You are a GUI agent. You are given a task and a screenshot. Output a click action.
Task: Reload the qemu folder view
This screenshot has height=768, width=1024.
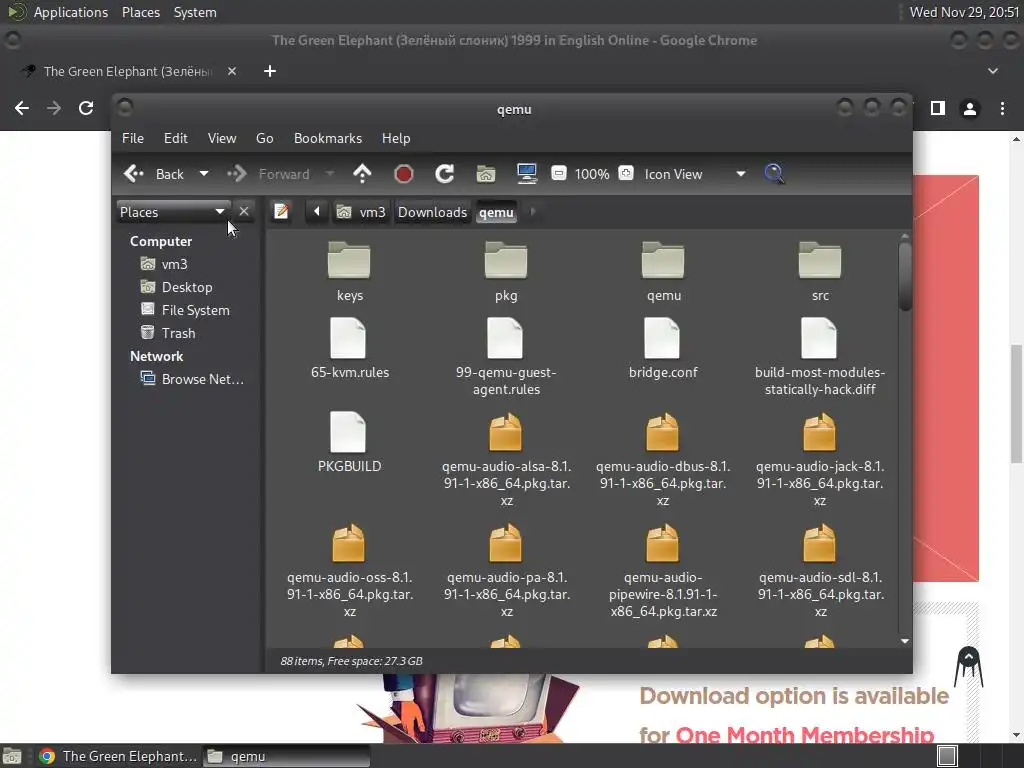445,174
